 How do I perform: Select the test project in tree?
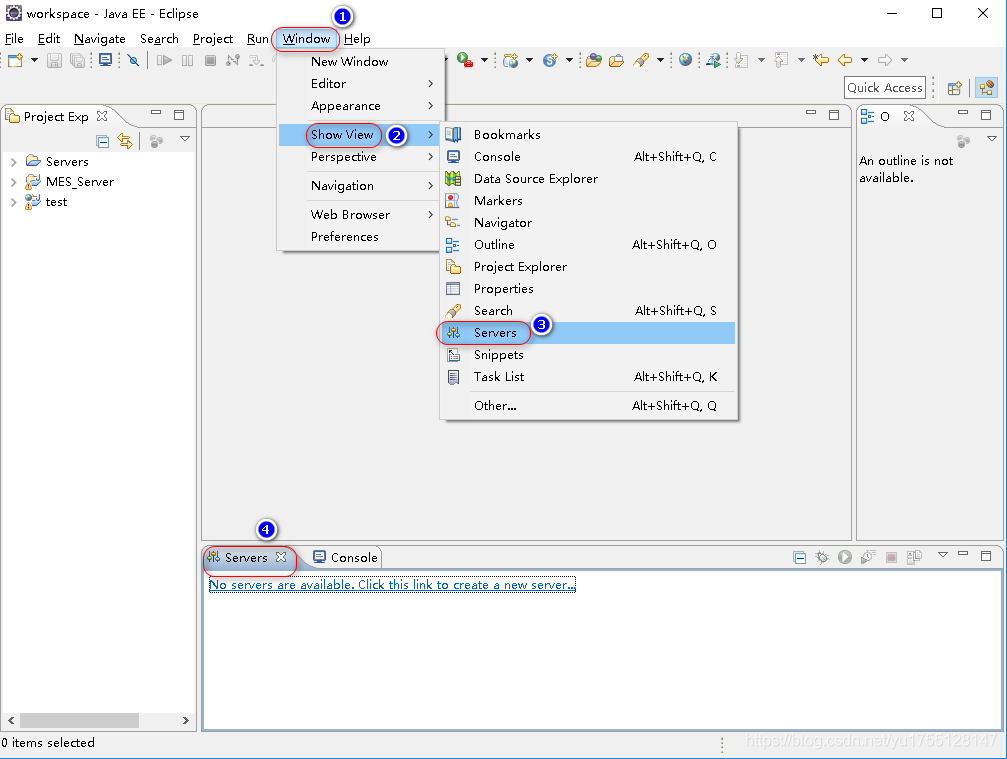click(56, 202)
